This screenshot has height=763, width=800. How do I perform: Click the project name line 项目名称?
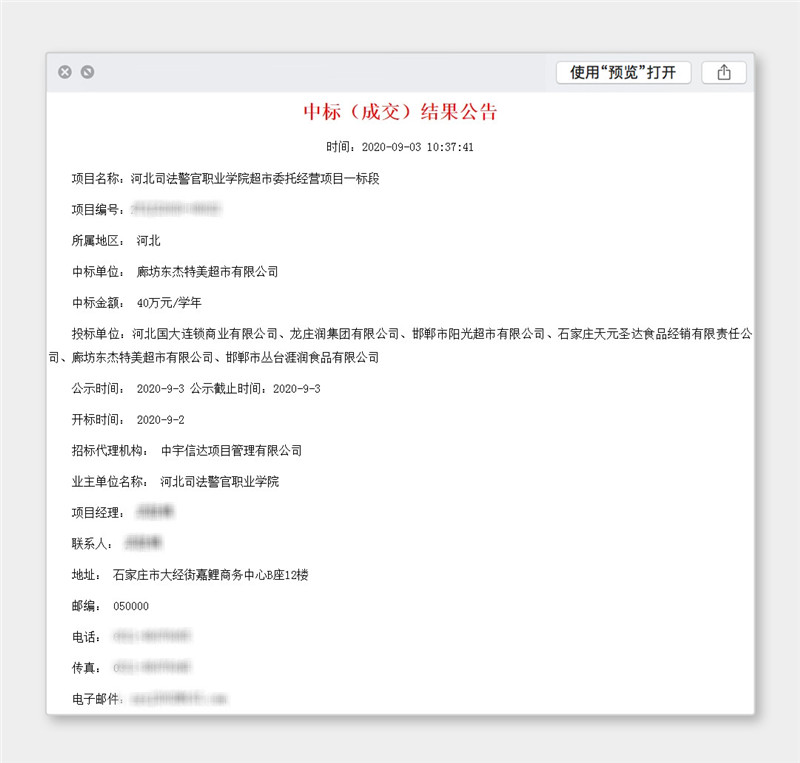tap(225, 179)
